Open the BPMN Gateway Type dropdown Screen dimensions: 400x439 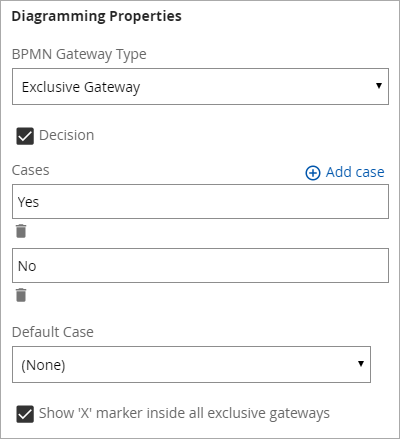point(200,87)
